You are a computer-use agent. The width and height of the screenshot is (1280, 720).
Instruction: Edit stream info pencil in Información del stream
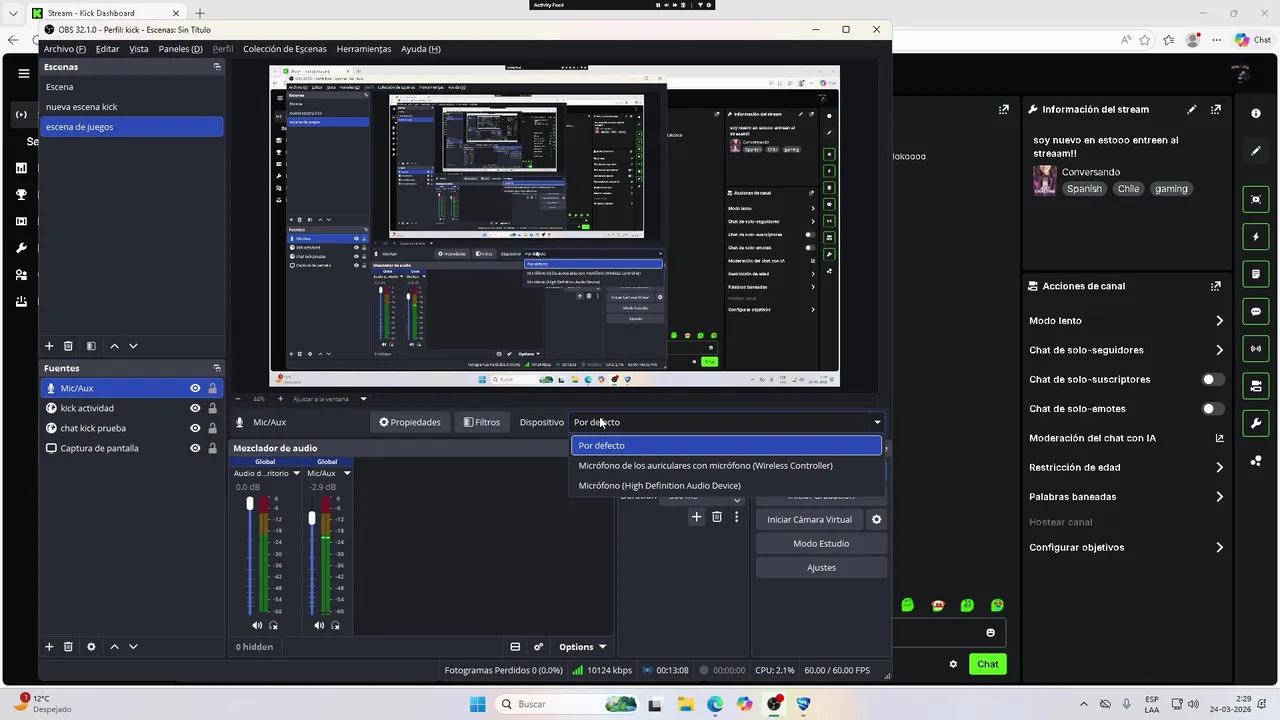tap(1191, 109)
